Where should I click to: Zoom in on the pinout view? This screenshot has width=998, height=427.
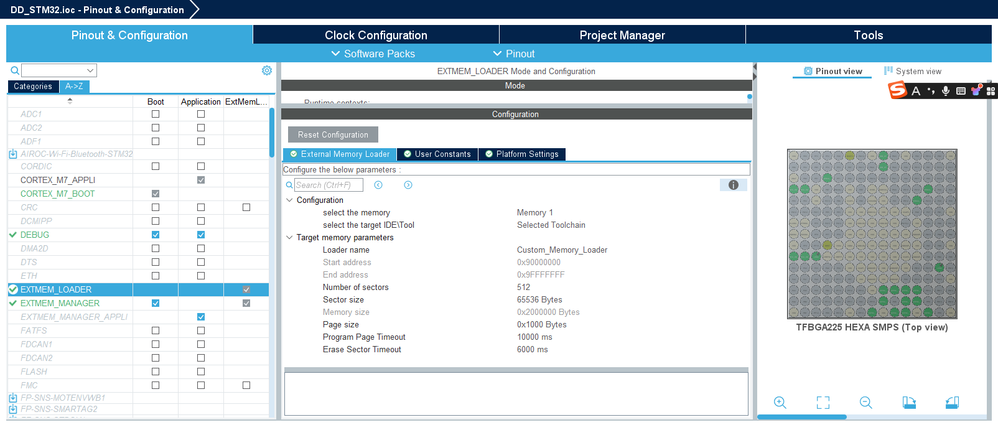click(x=780, y=402)
